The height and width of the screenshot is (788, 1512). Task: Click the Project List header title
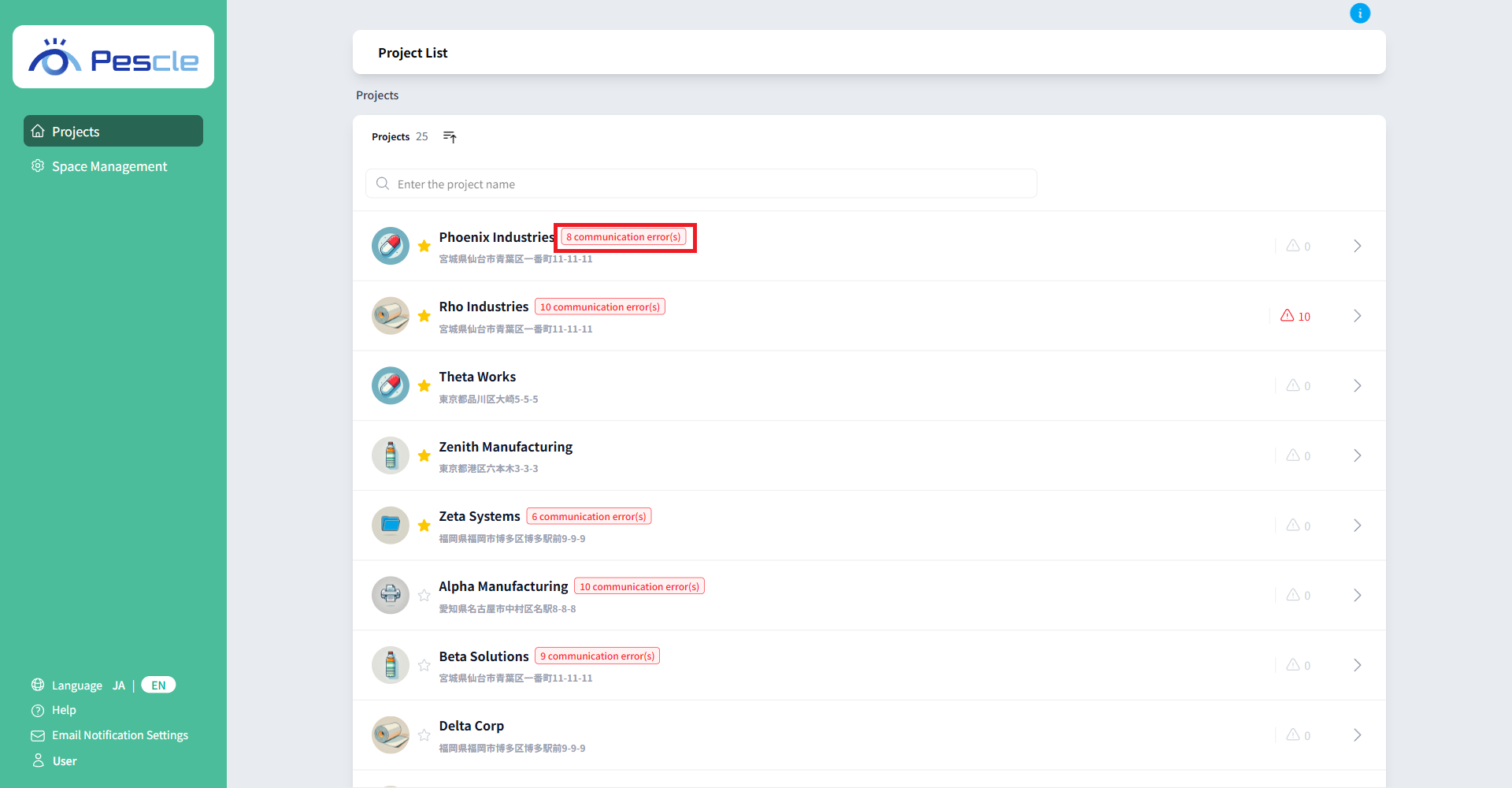tap(413, 53)
